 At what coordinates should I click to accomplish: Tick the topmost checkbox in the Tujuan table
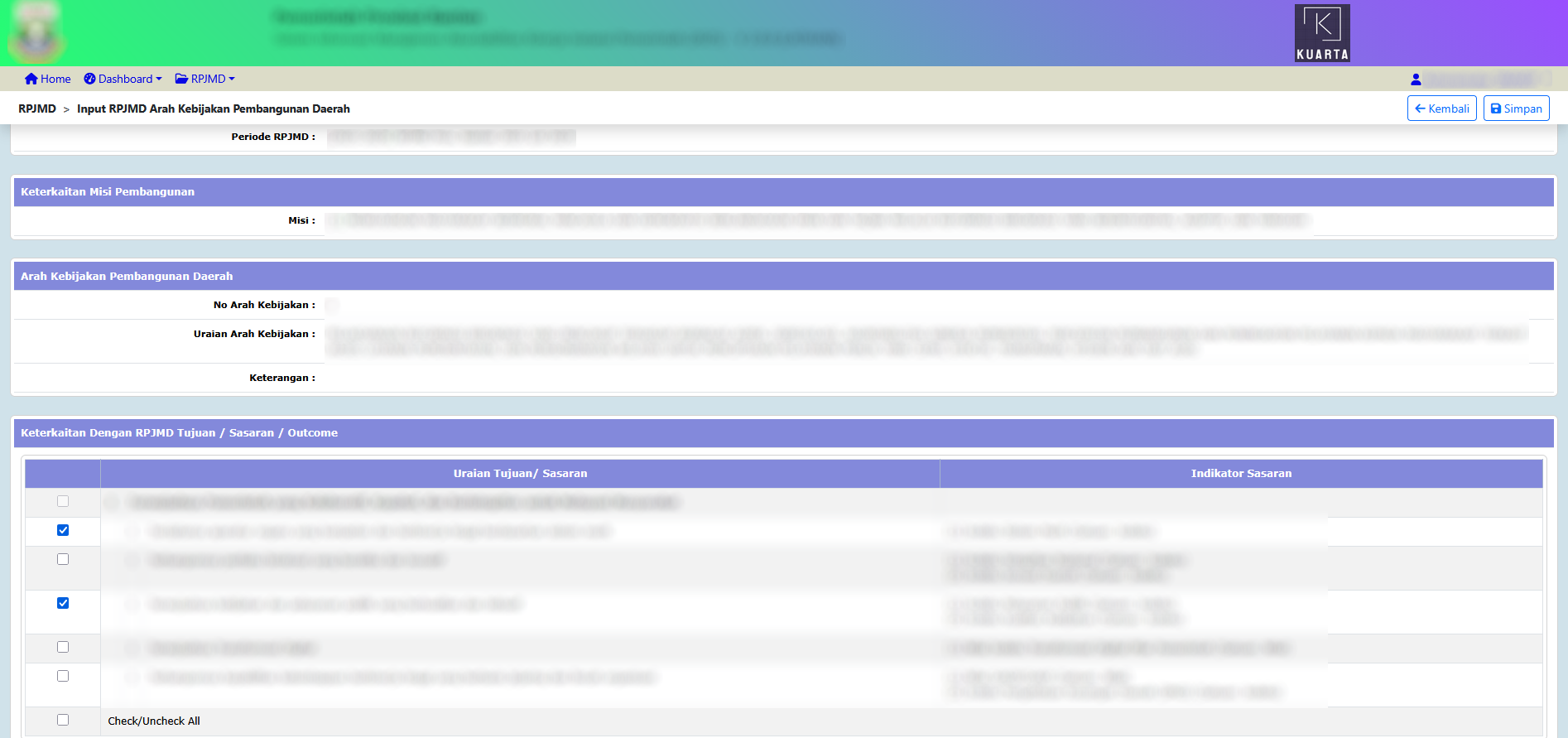click(x=63, y=501)
